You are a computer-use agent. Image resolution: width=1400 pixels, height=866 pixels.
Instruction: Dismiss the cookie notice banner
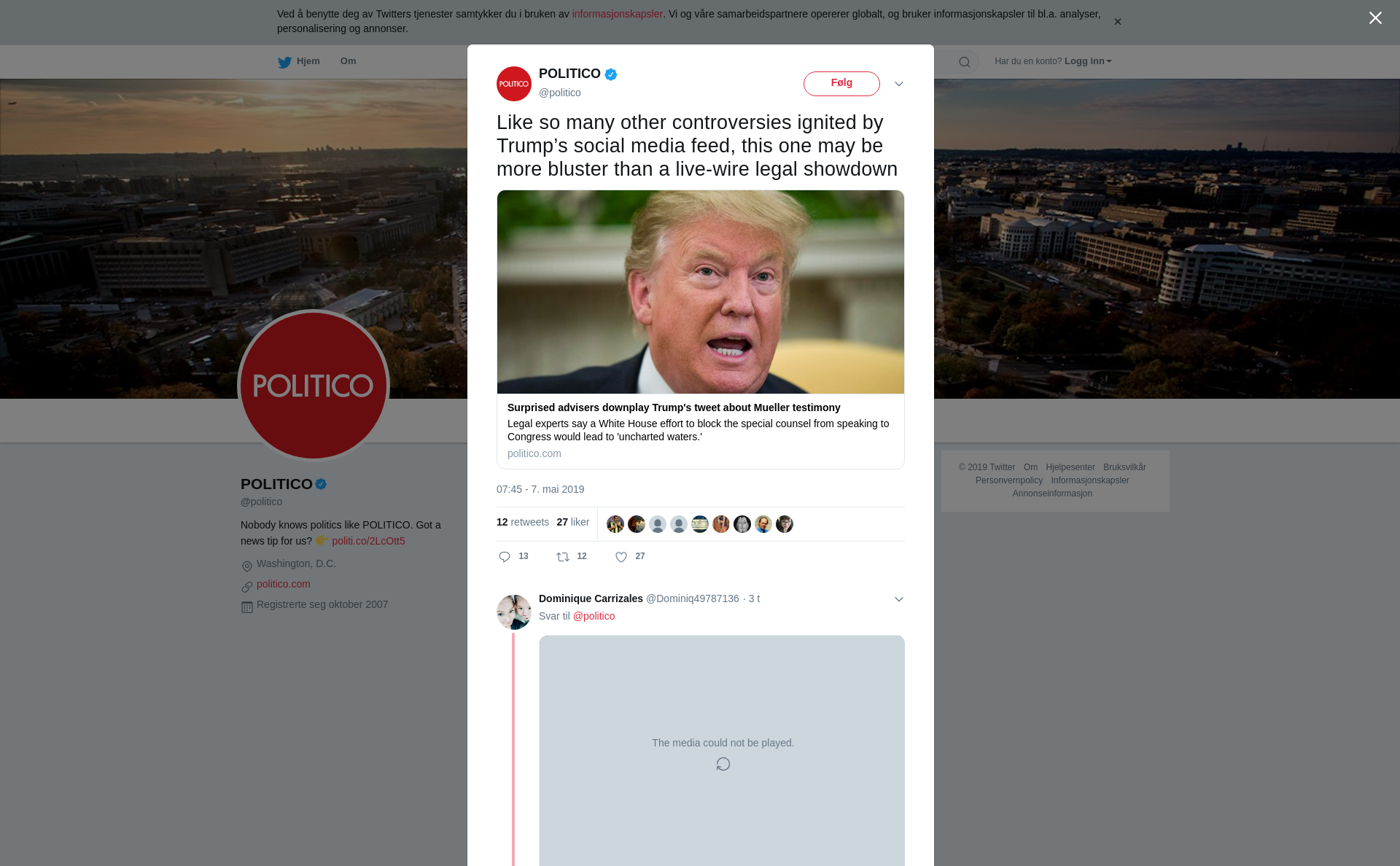1117,22
